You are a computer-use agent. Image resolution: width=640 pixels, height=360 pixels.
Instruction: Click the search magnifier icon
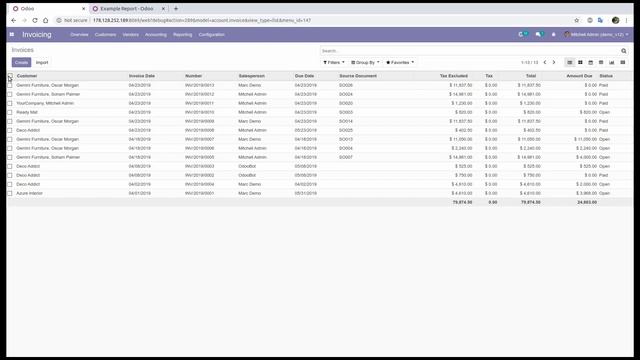pos(624,51)
